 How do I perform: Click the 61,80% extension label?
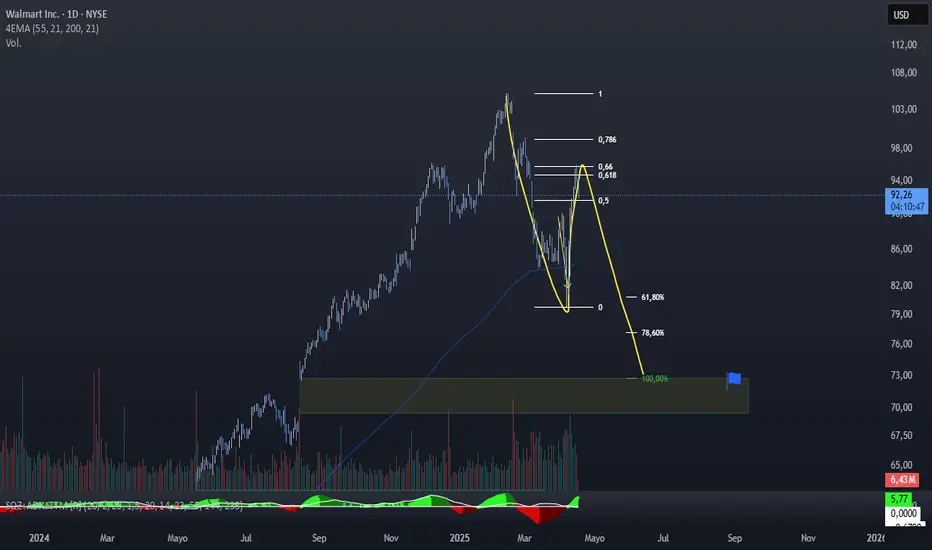coord(653,297)
